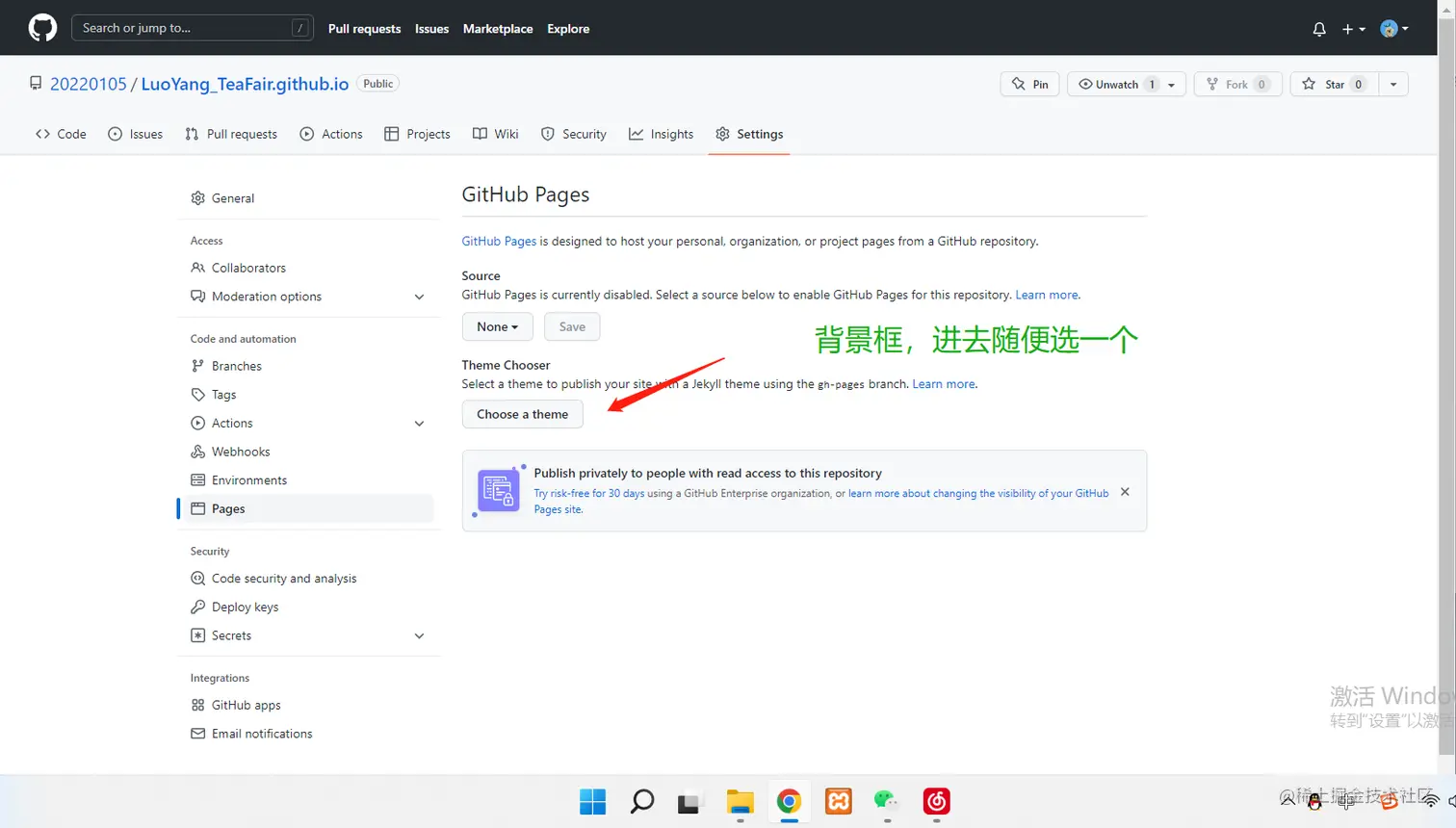Open Environments settings
Viewport: 1456px width, 828px height.
(x=306, y=480)
